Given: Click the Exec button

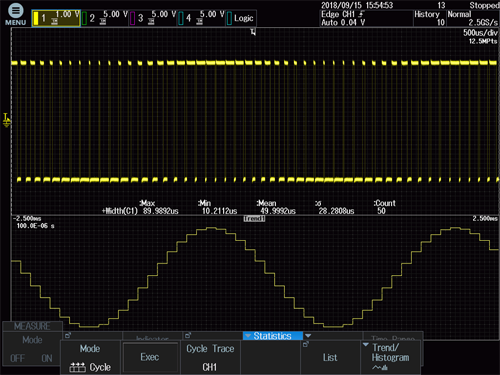Looking at the screenshot, I should click(150, 357).
